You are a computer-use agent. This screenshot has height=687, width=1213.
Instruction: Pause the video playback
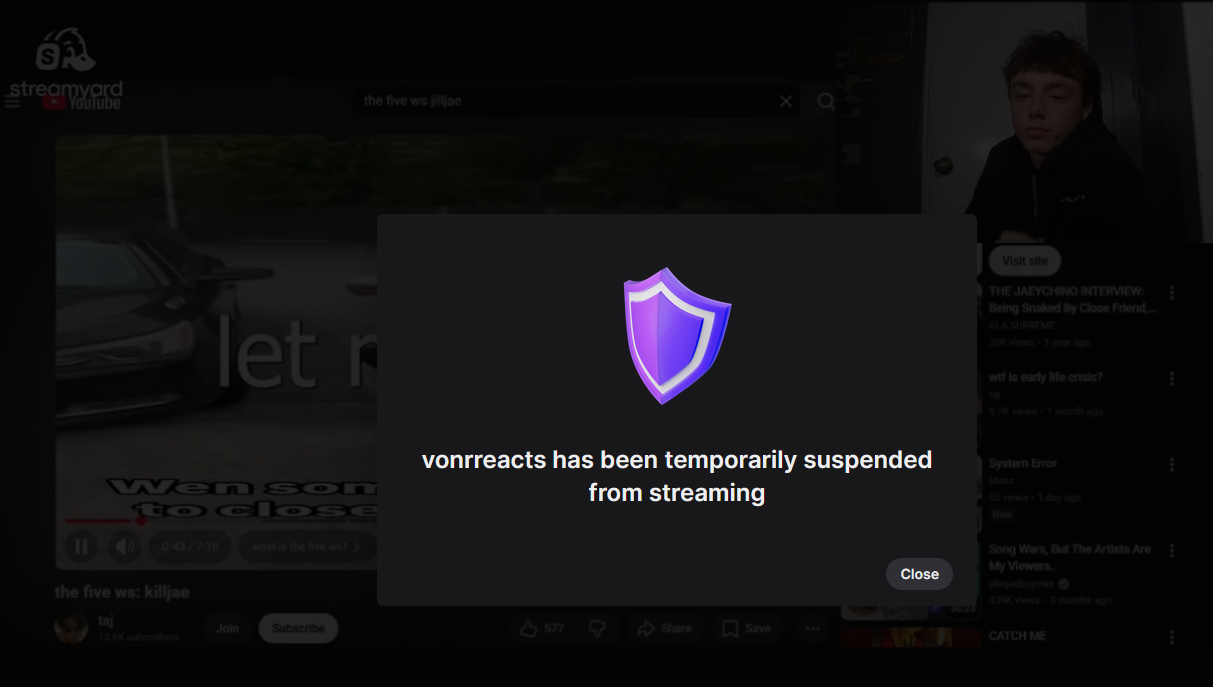pyautogui.click(x=81, y=546)
